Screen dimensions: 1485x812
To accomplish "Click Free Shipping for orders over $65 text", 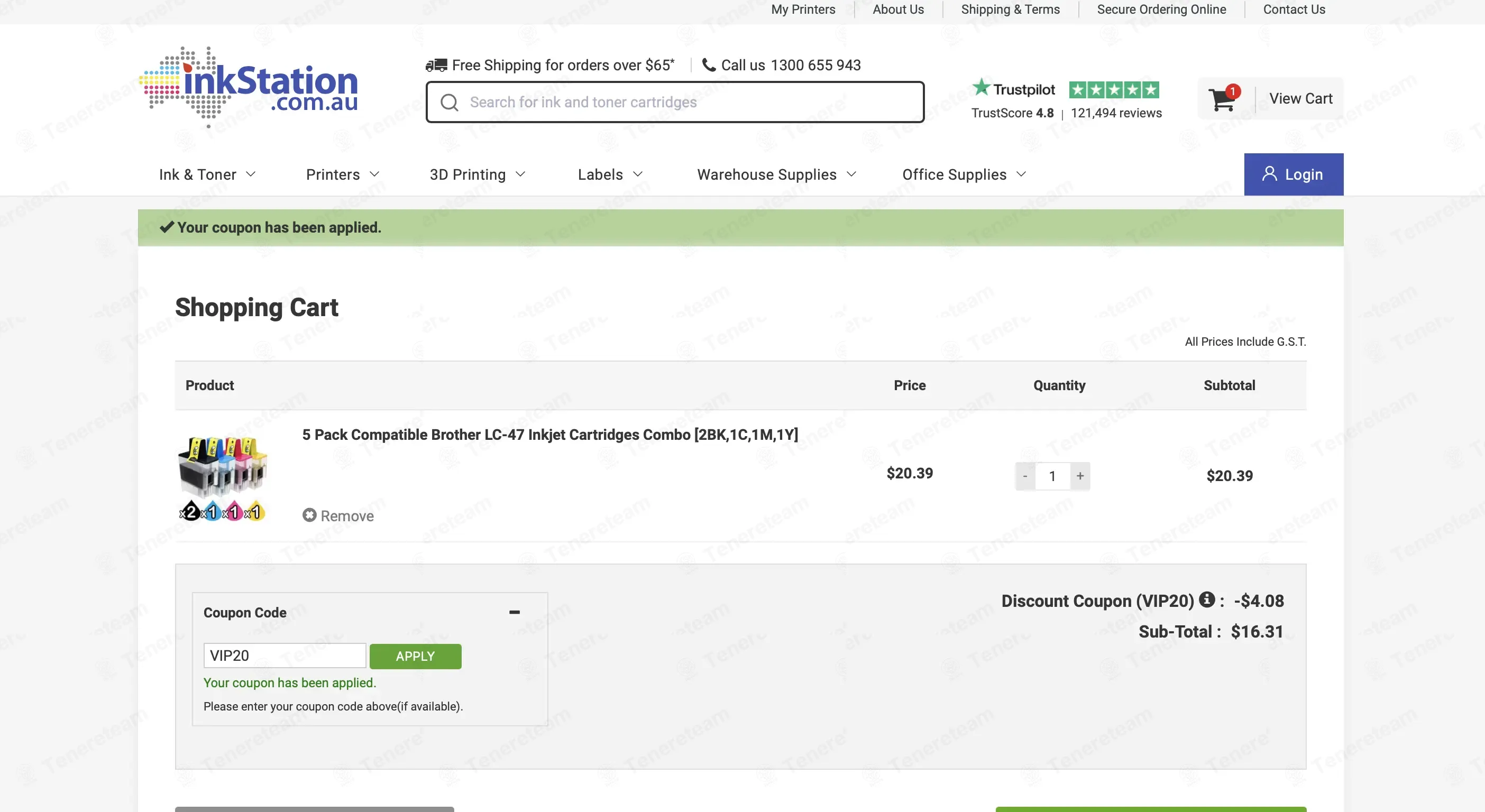I will [563, 65].
